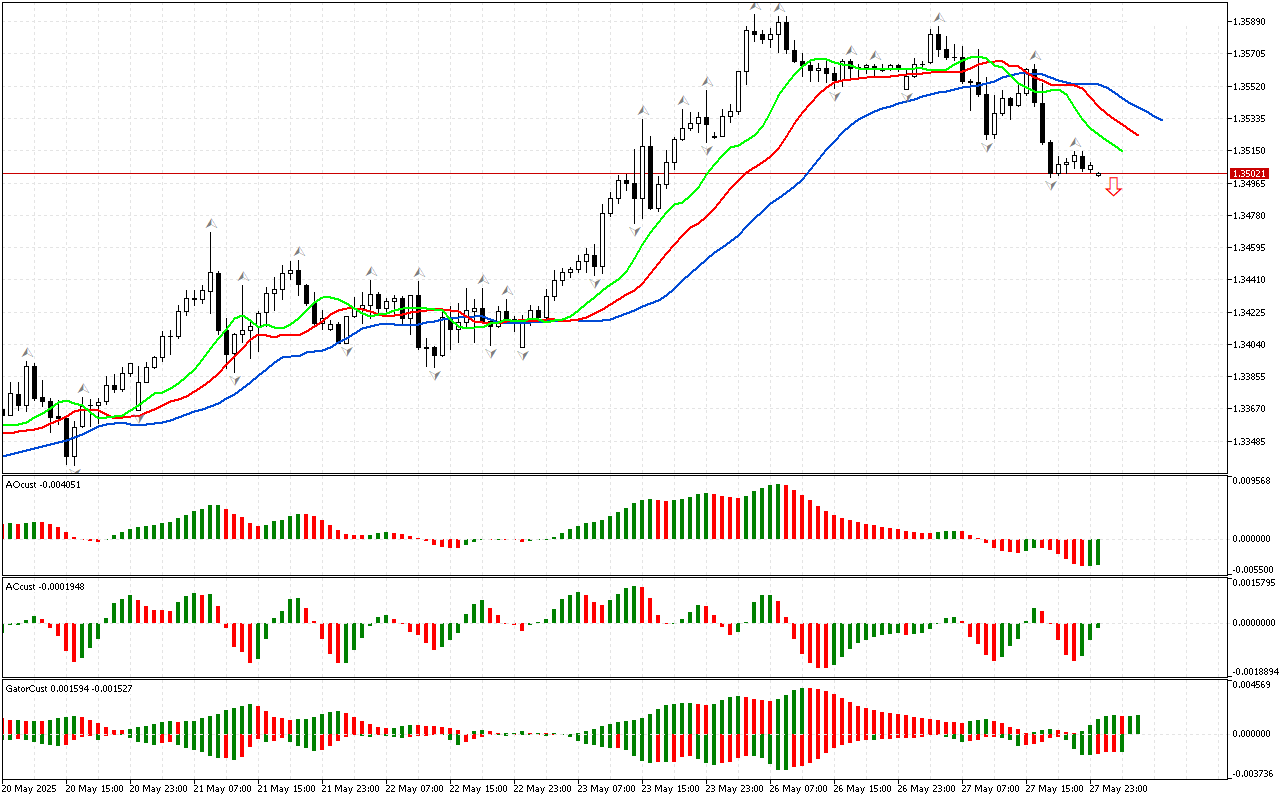
Task: Click the 1.33485 price scale label
Action: click(1250, 441)
